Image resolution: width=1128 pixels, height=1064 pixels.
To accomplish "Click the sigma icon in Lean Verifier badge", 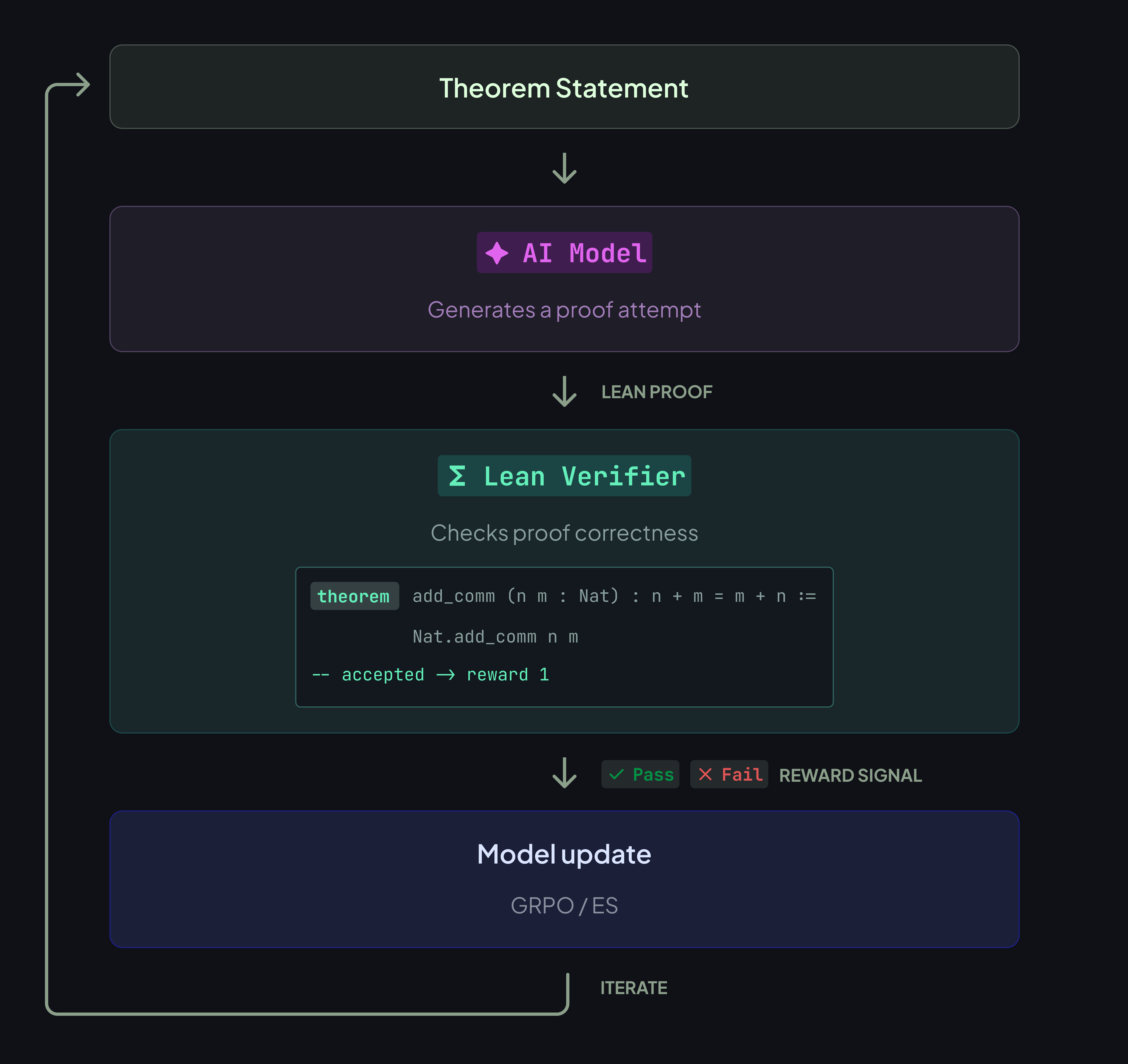I will click(x=457, y=476).
